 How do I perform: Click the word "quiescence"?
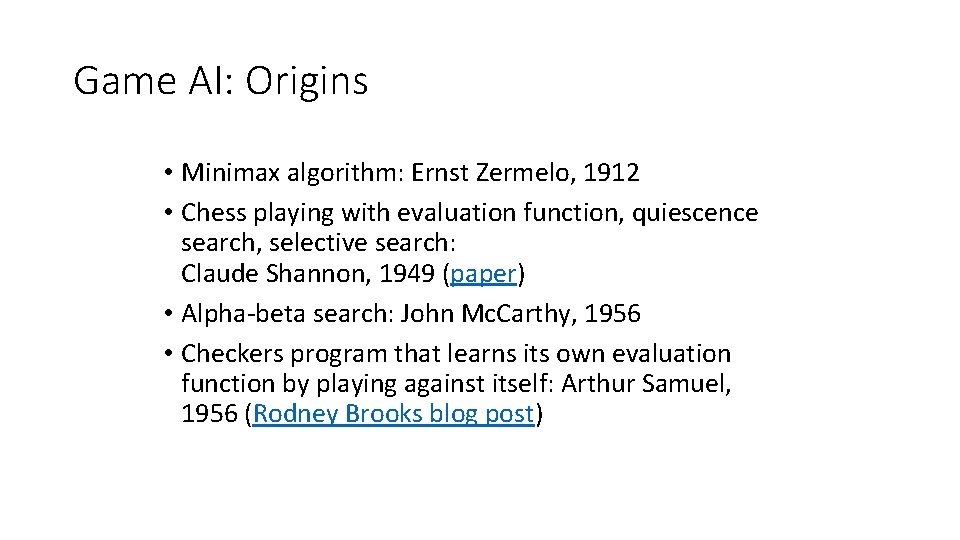click(695, 213)
